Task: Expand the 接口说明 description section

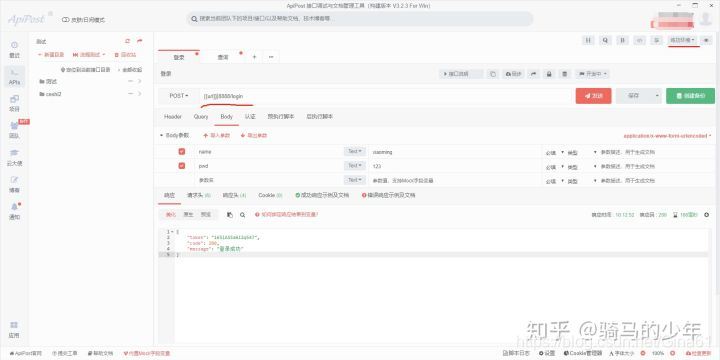Action: click(461, 74)
